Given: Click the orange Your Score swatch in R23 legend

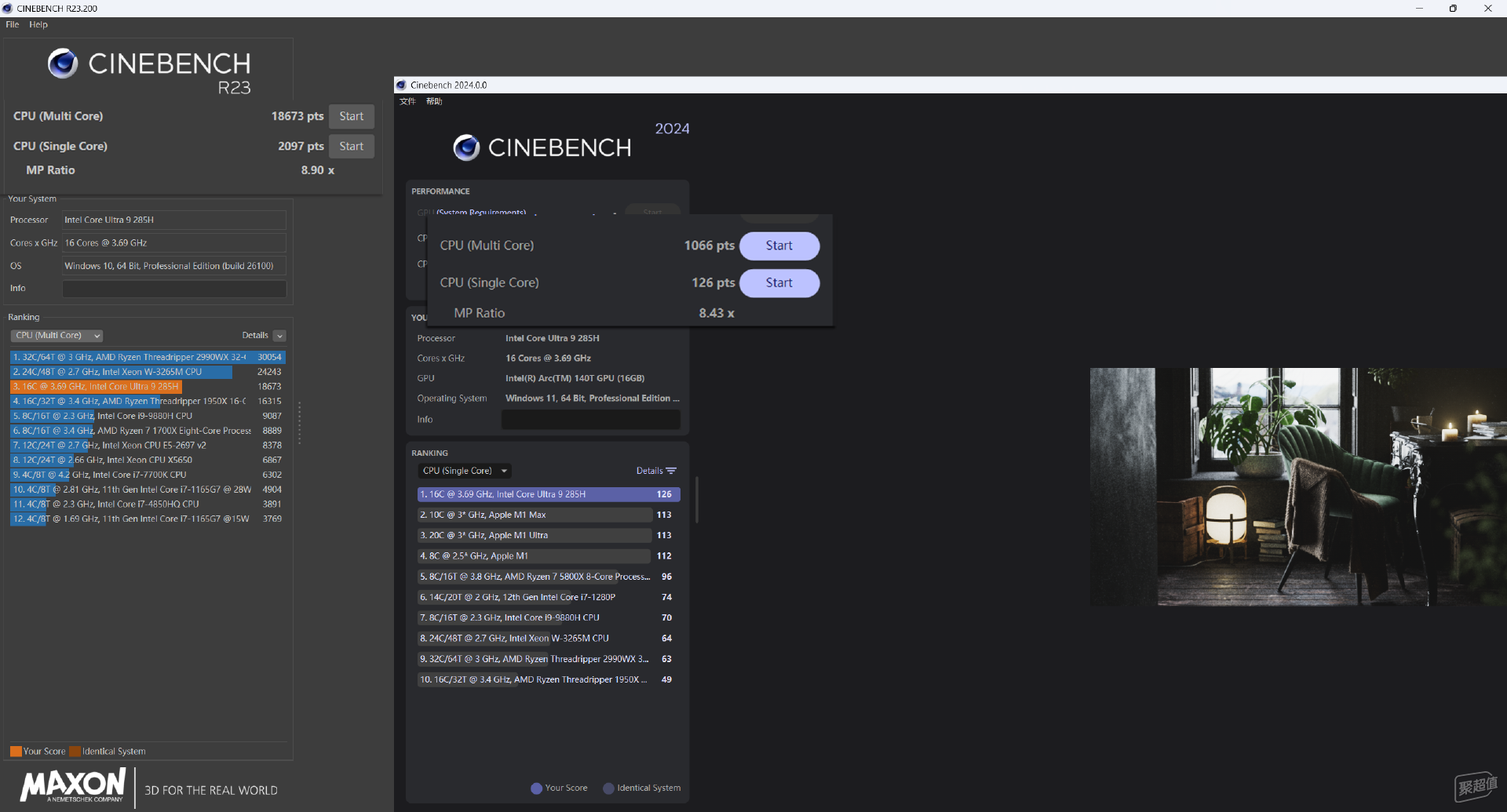Looking at the screenshot, I should tap(16, 752).
